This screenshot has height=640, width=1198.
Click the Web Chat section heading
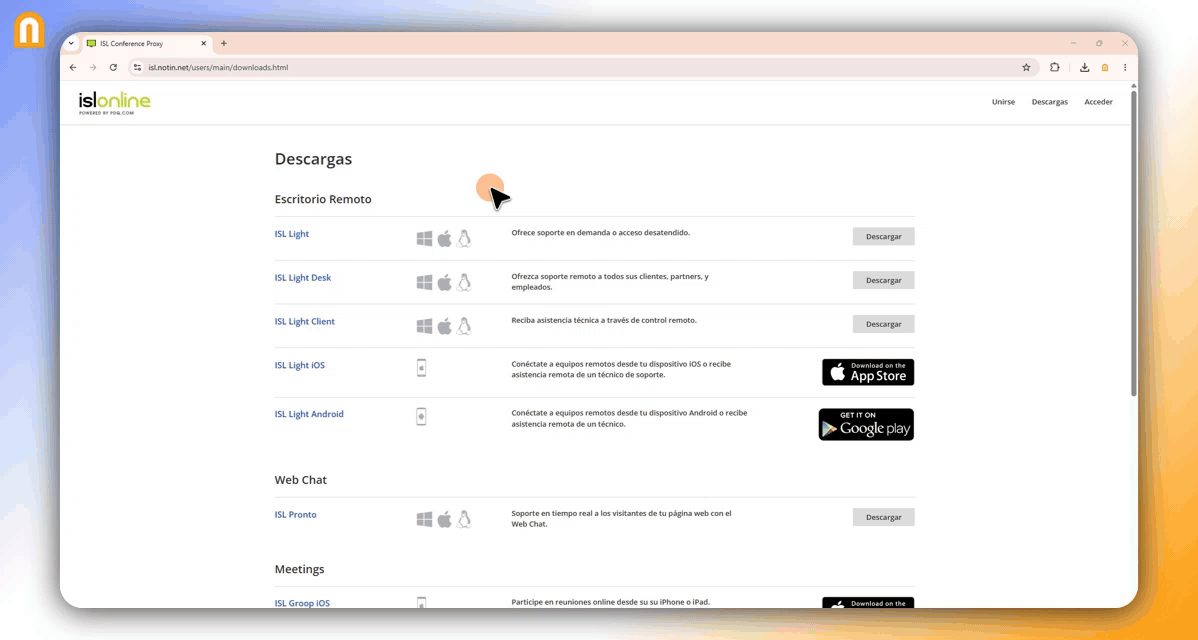(300, 480)
